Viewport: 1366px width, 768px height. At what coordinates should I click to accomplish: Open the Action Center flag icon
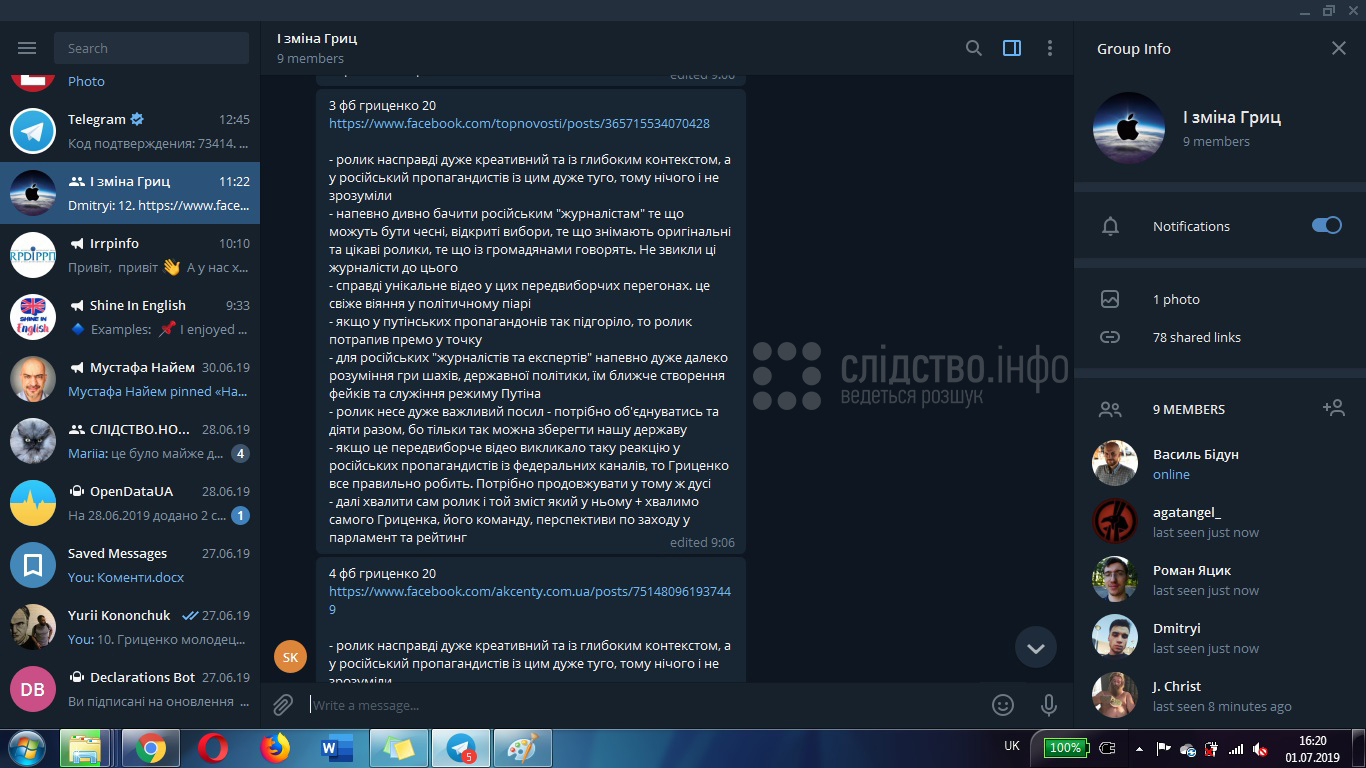click(x=1164, y=748)
